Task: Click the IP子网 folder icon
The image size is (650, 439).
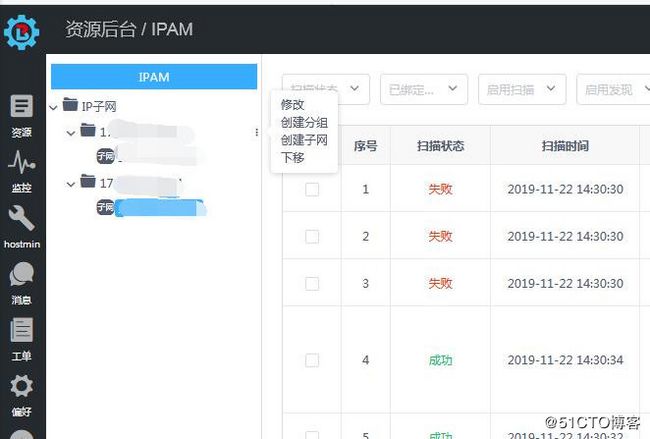Action: [x=70, y=105]
